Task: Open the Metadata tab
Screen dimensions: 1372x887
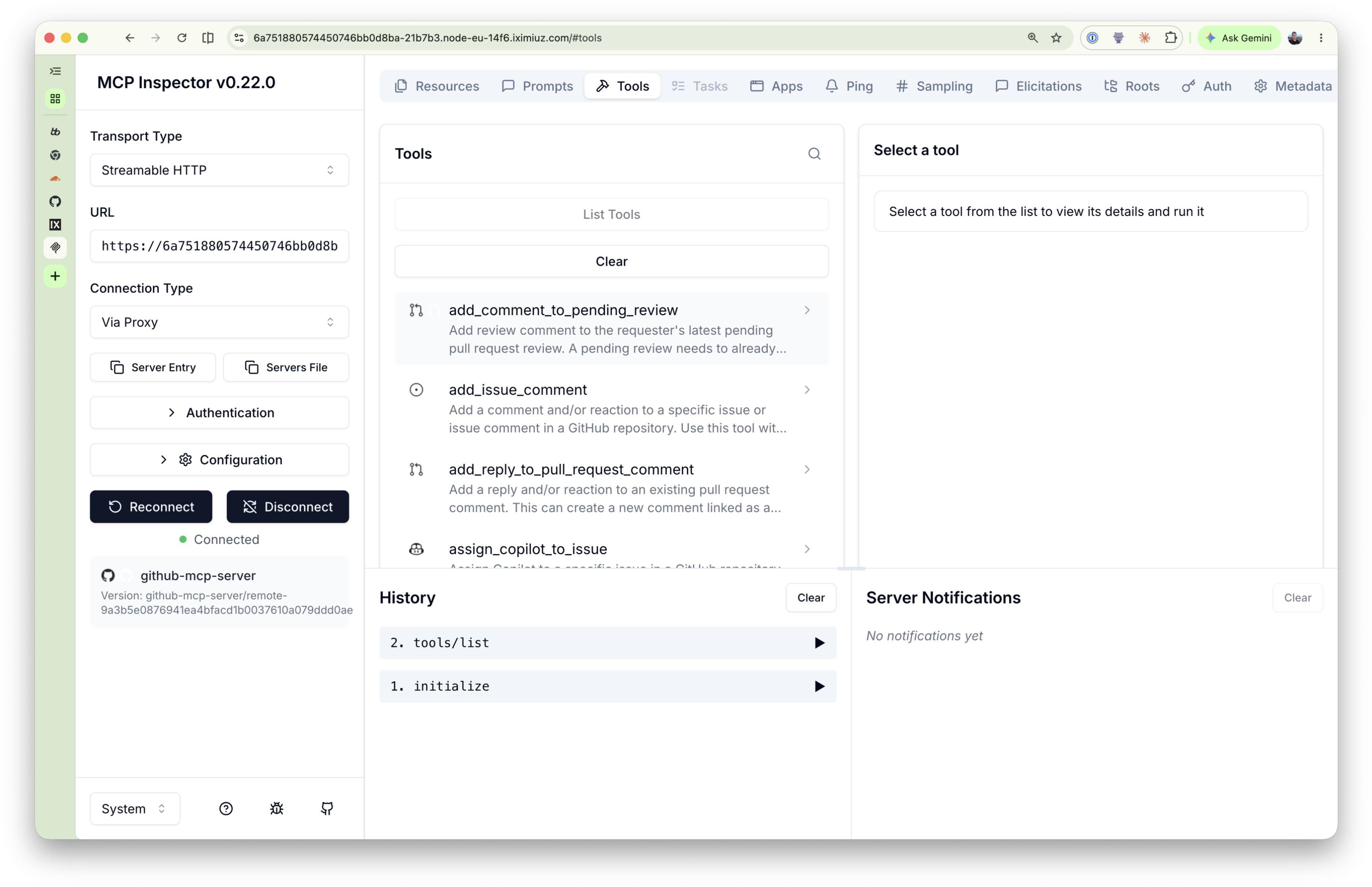Action: click(x=1292, y=86)
